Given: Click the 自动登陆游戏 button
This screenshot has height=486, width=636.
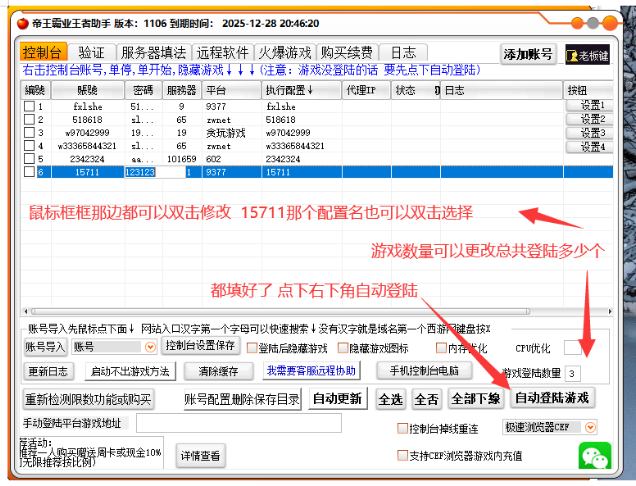Looking at the screenshot, I should click(552, 398).
